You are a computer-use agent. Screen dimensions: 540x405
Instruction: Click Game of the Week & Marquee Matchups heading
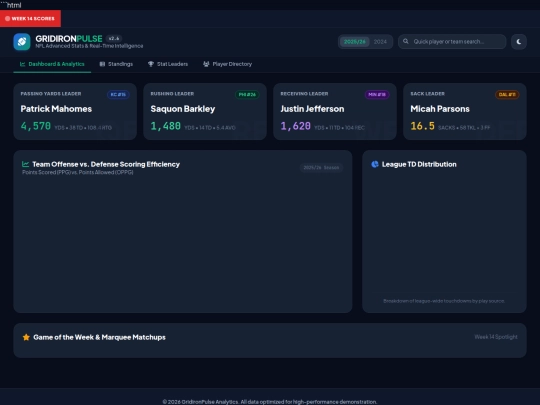[100, 337]
